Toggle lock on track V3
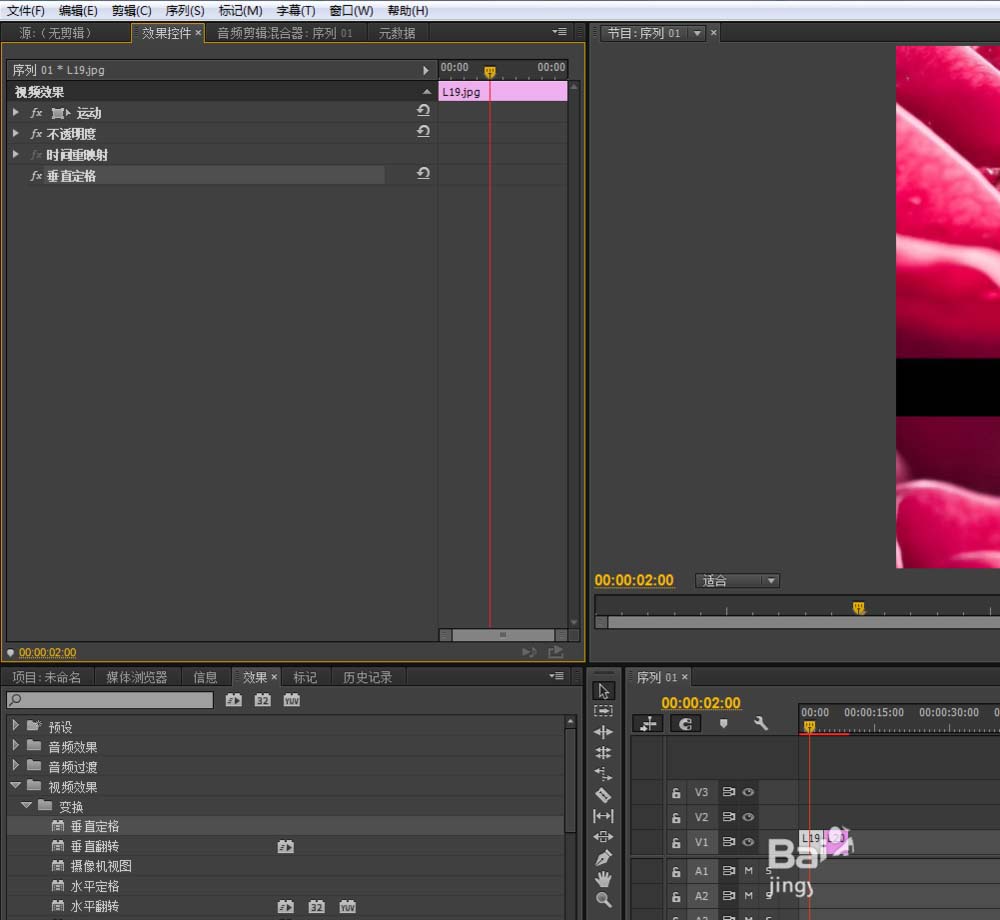 pyautogui.click(x=676, y=792)
